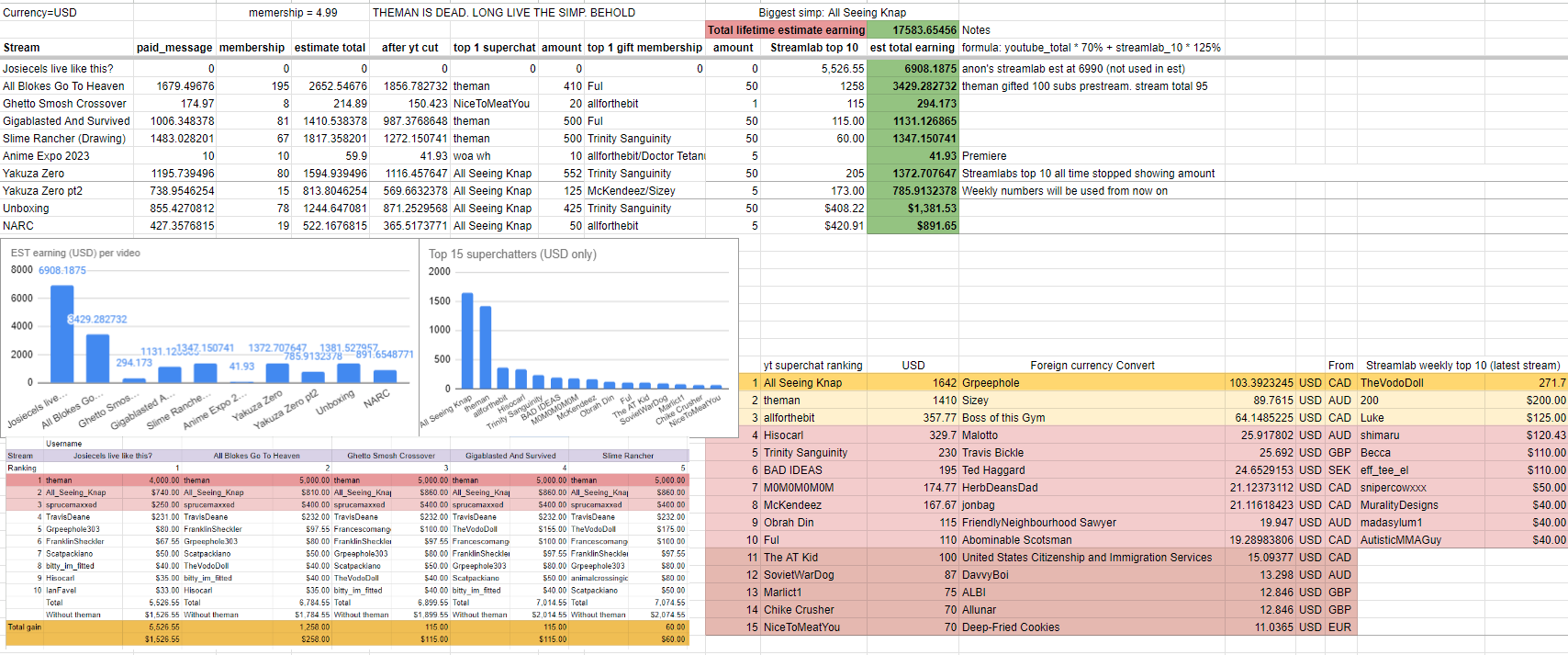Screen dimensions: 1568x655
Task: Click the tallest bar in the earnings chart
Action: point(62,333)
